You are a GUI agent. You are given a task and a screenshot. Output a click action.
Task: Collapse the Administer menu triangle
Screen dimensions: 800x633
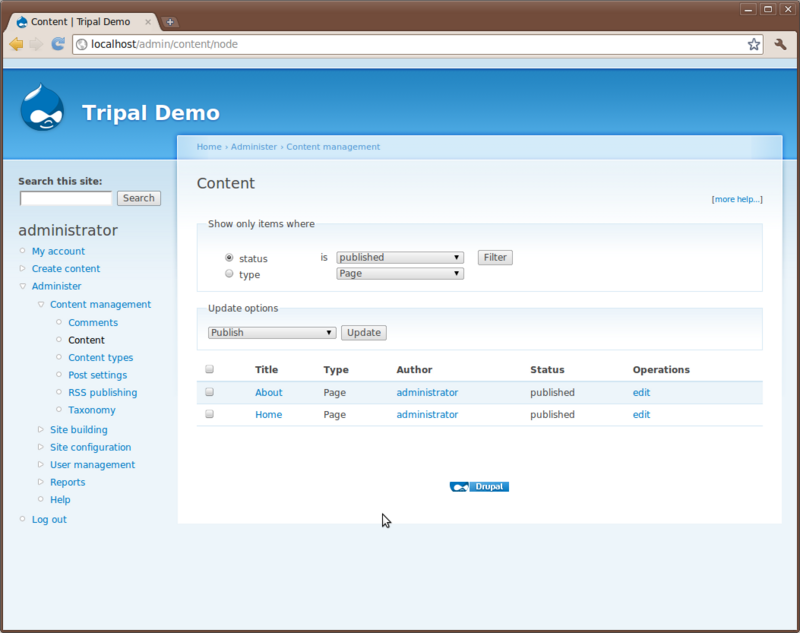pyautogui.click(x=22, y=286)
